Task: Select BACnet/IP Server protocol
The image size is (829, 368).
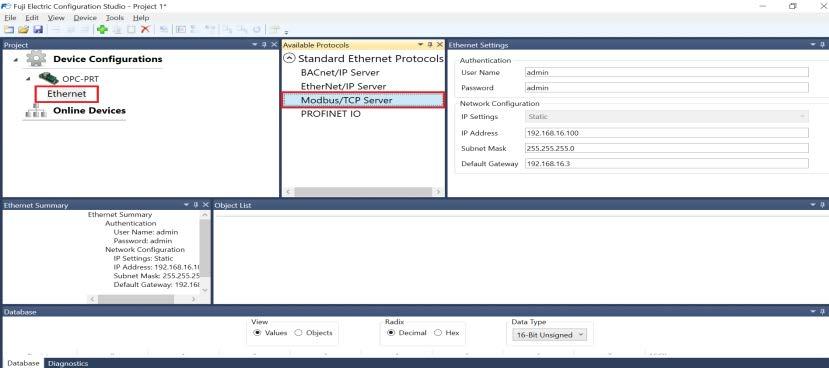Action: [x=340, y=72]
